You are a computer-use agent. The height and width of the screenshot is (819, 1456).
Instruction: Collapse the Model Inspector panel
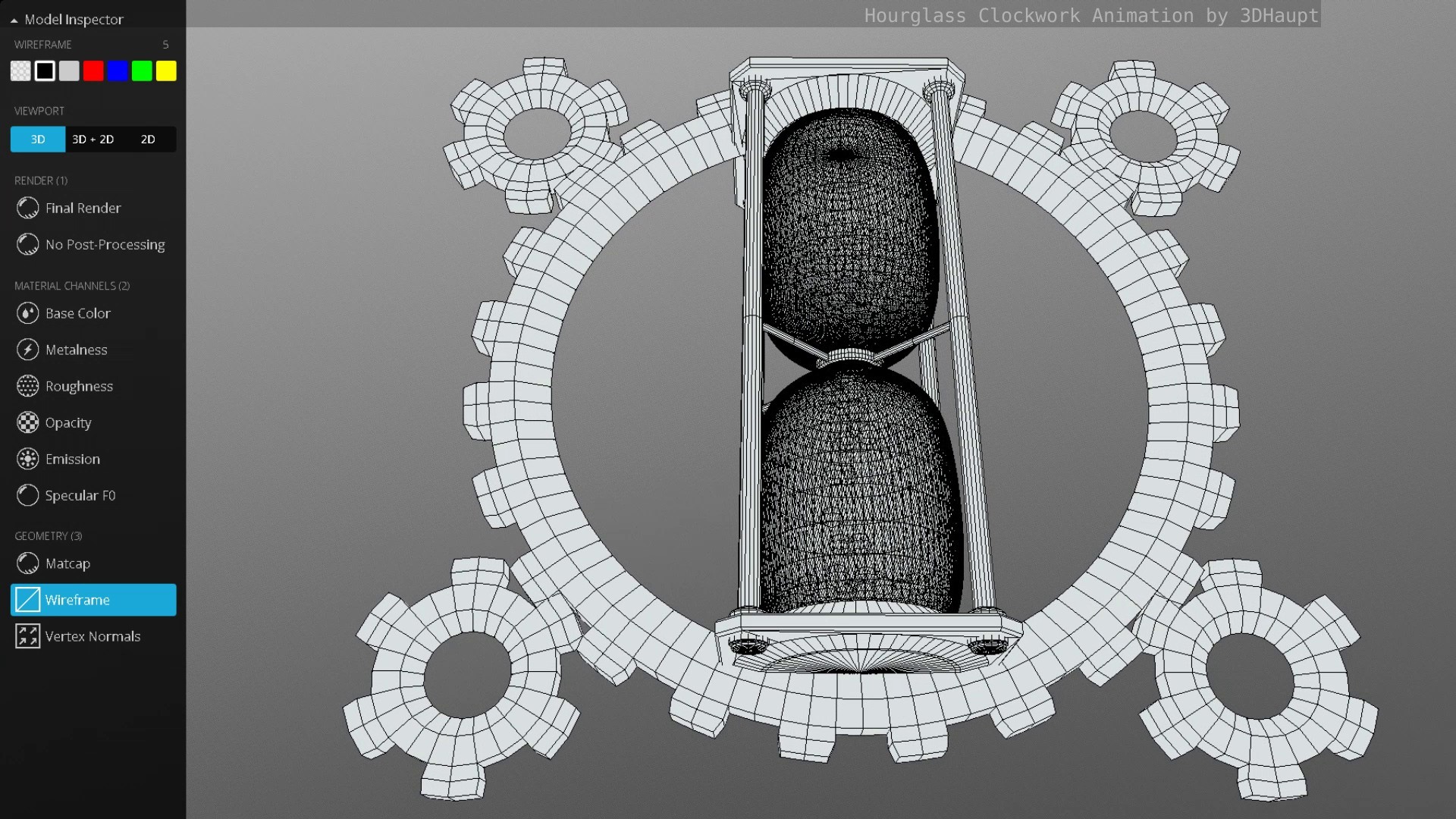[13, 20]
